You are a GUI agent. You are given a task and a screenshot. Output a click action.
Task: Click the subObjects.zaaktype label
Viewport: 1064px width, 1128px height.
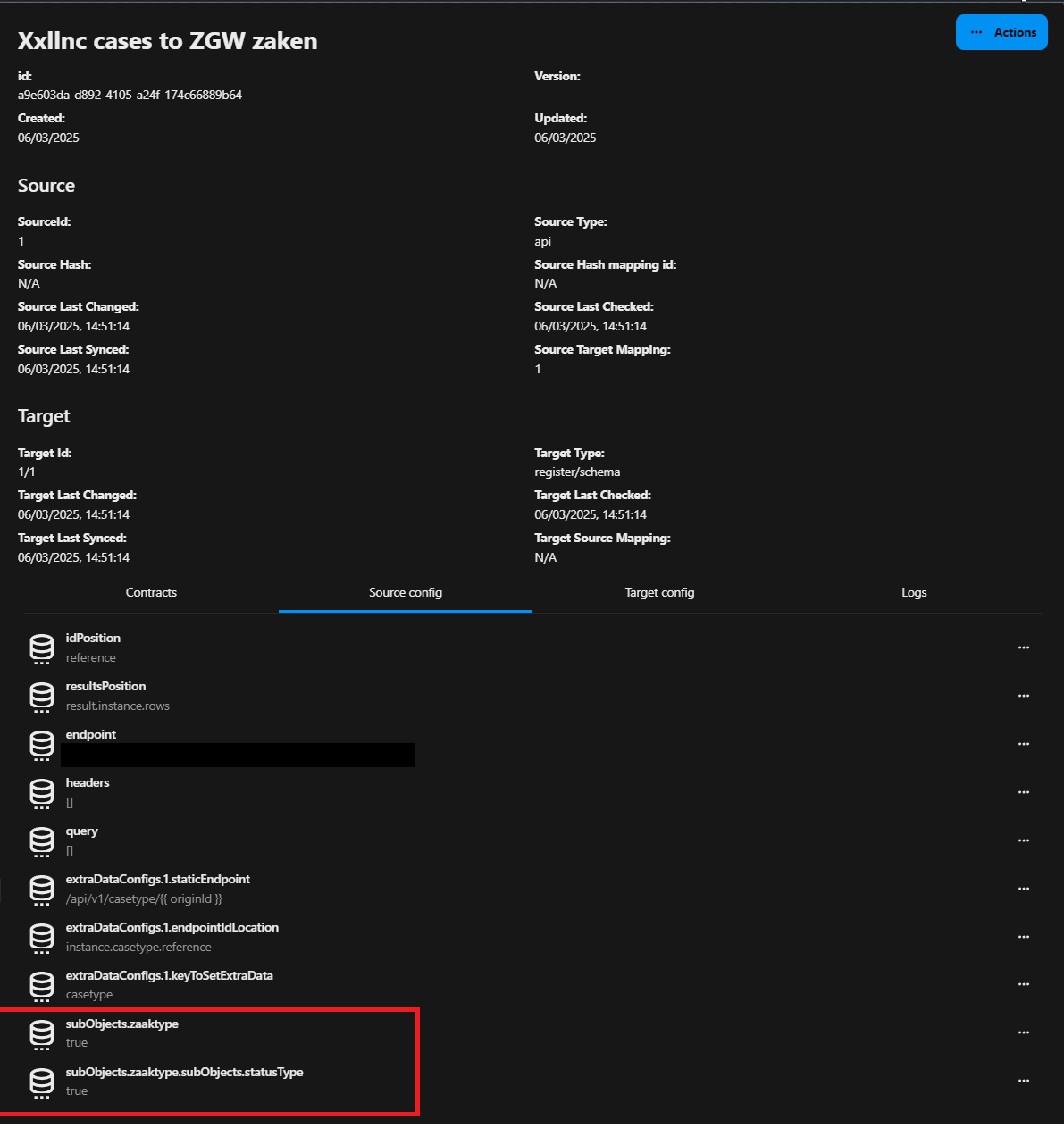coord(122,1024)
